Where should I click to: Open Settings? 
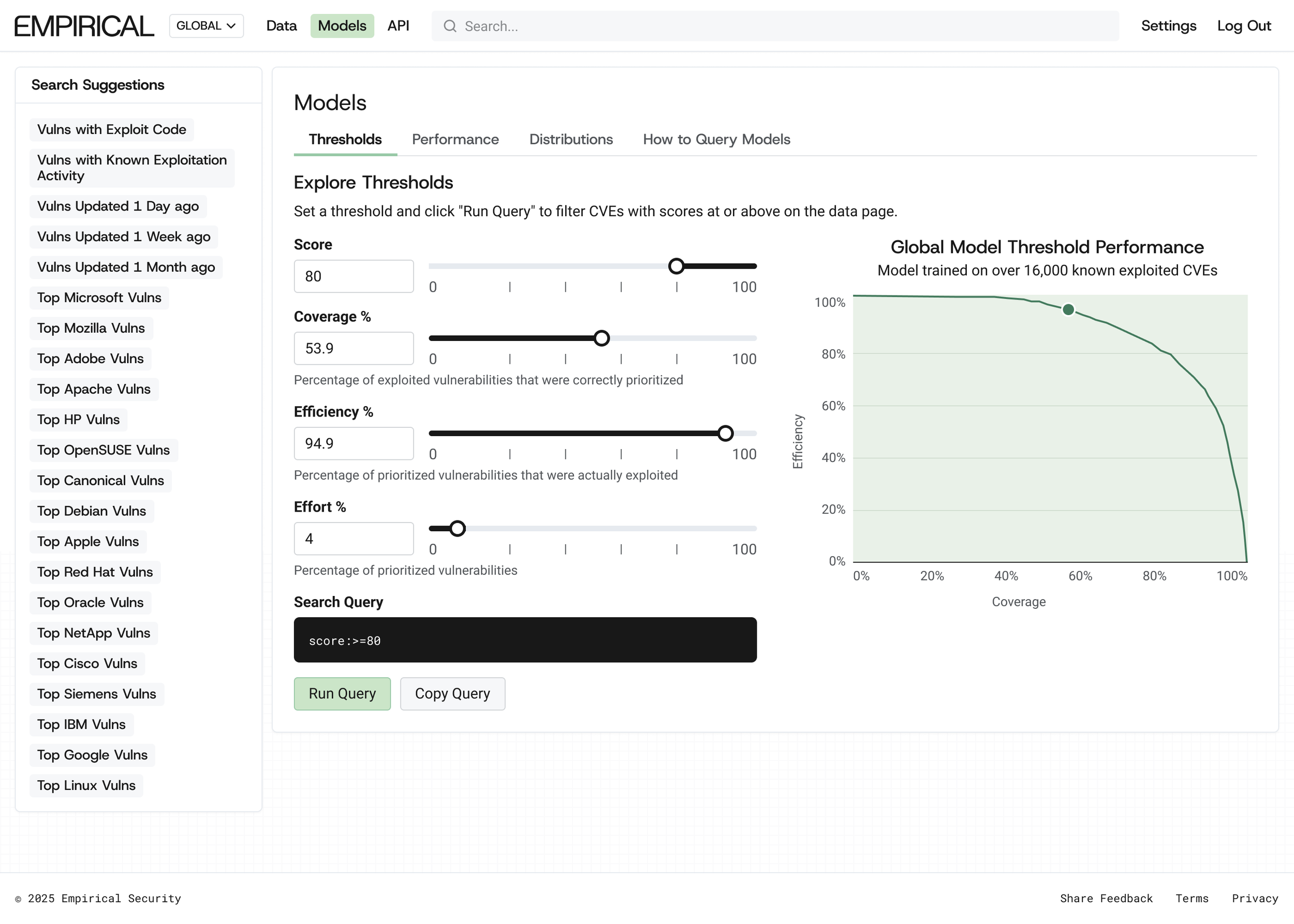[x=1168, y=26]
